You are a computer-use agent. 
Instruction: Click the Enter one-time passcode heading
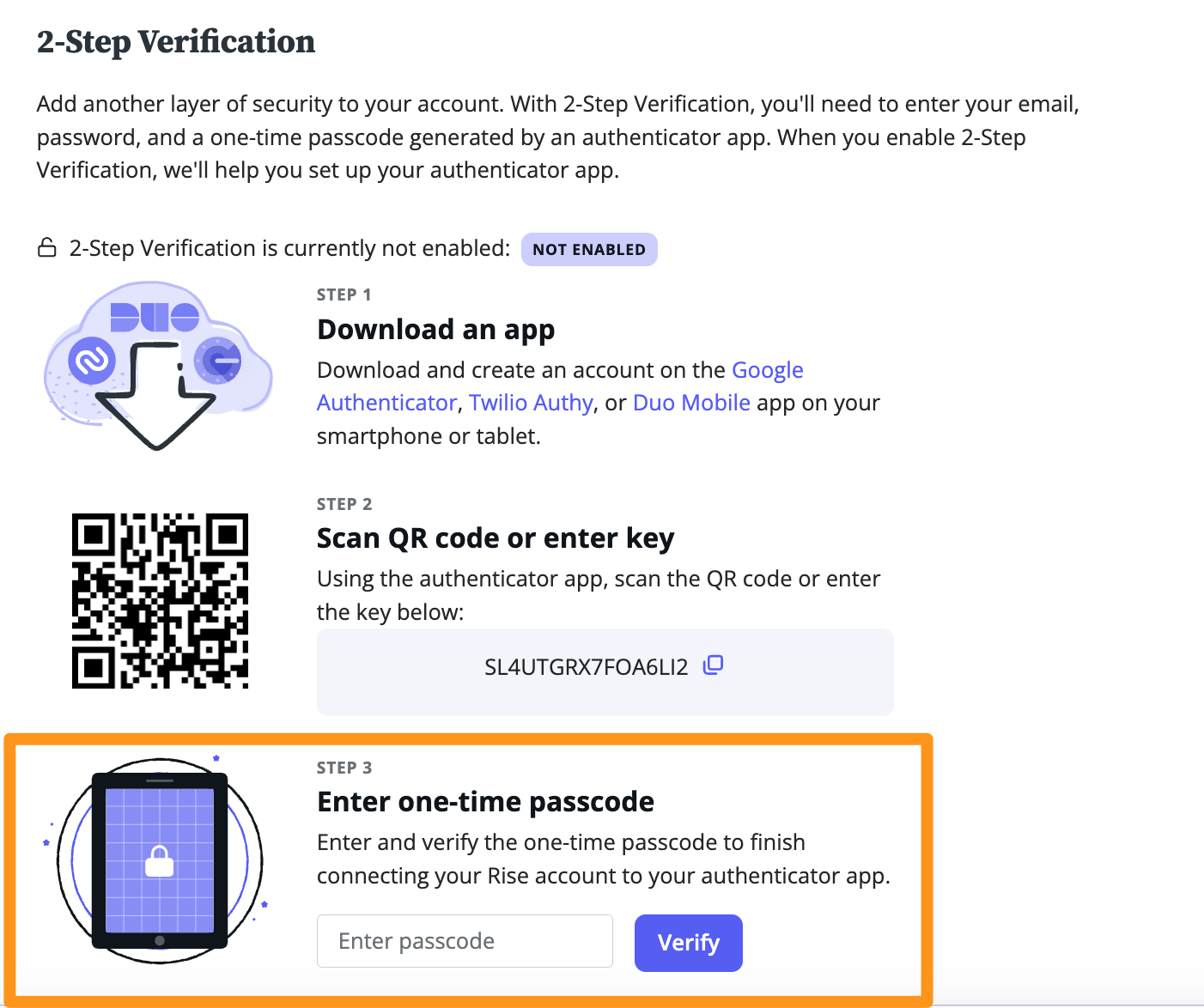485,802
